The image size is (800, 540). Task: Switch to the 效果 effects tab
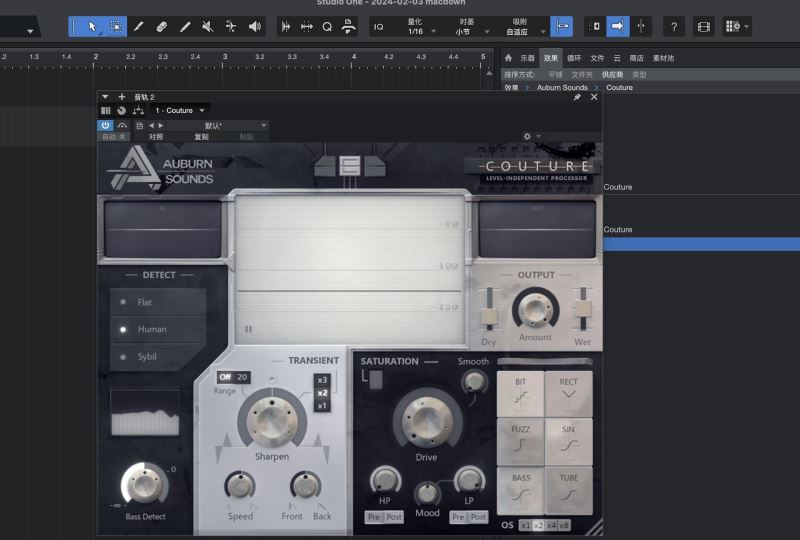tap(551, 58)
